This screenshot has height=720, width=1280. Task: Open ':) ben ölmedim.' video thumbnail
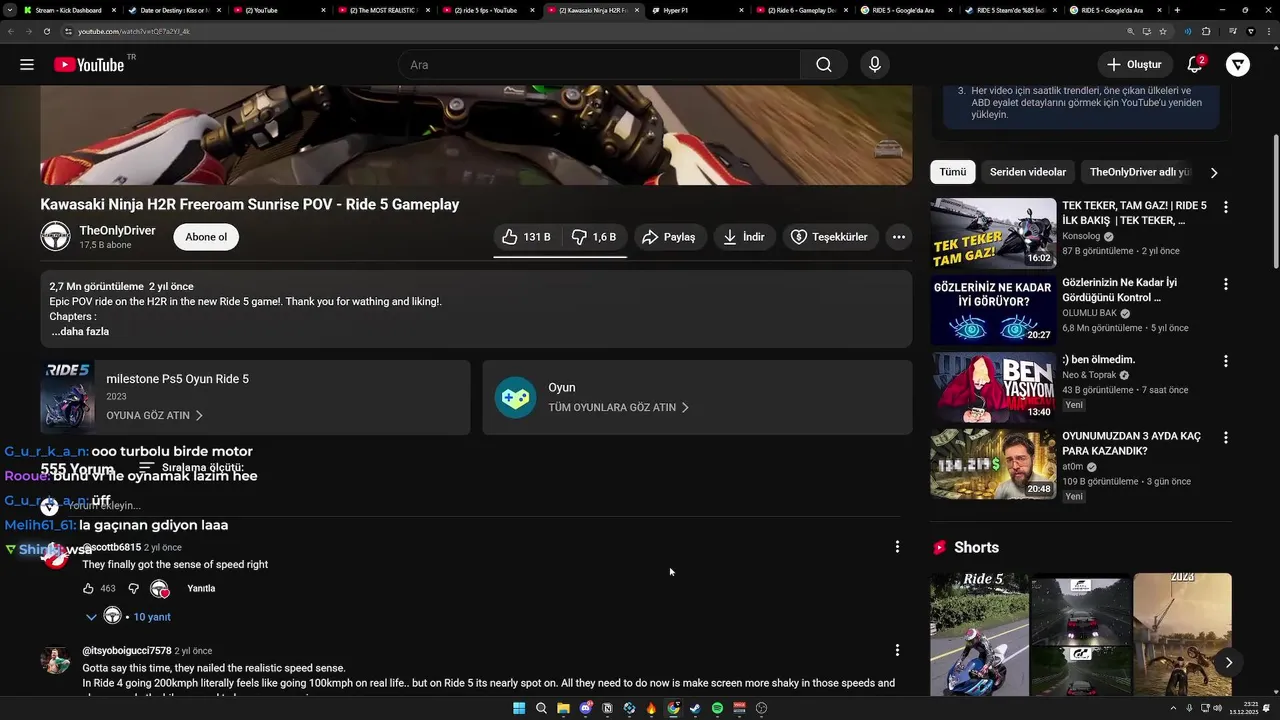[x=993, y=387]
